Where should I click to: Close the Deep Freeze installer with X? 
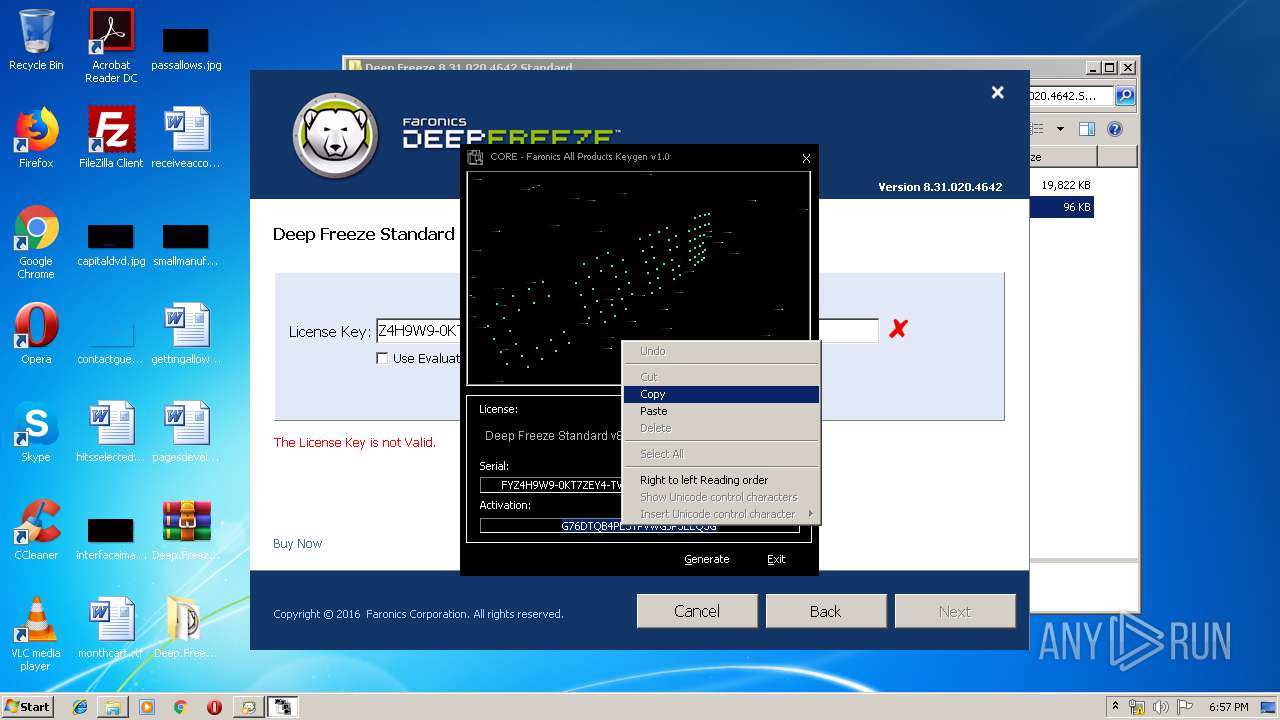(x=997, y=92)
